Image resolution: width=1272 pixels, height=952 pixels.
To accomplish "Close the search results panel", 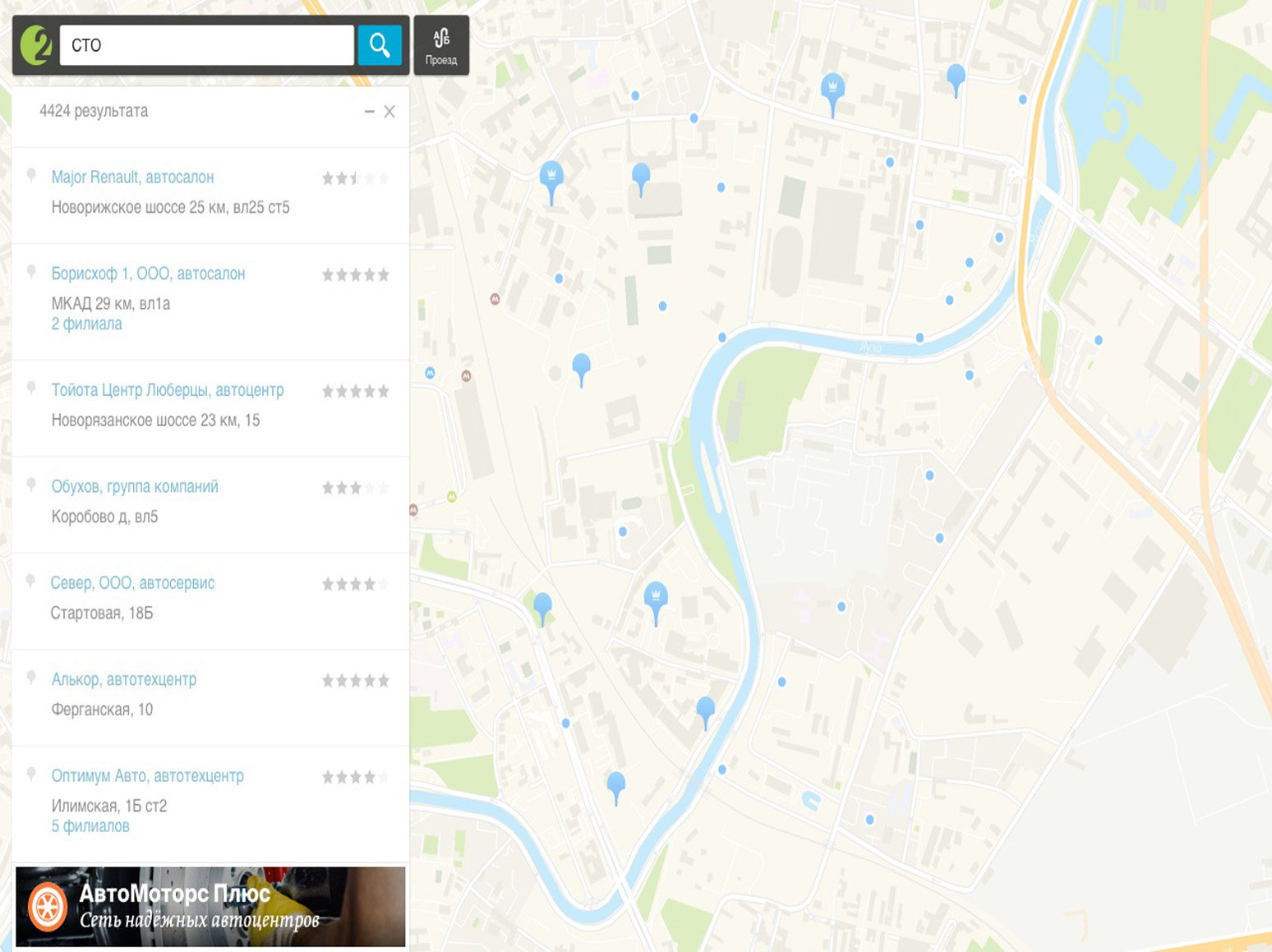I will click(x=389, y=112).
